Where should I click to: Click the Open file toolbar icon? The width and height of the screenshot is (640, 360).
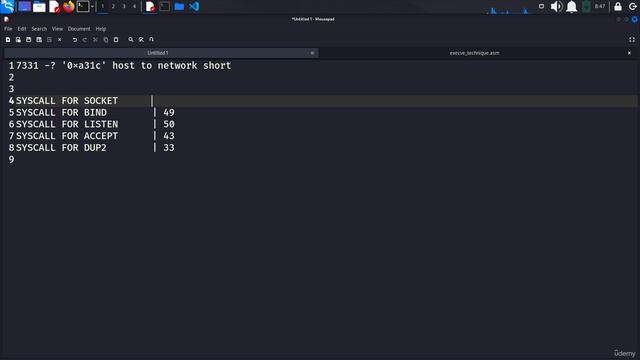[x=18, y=40]
